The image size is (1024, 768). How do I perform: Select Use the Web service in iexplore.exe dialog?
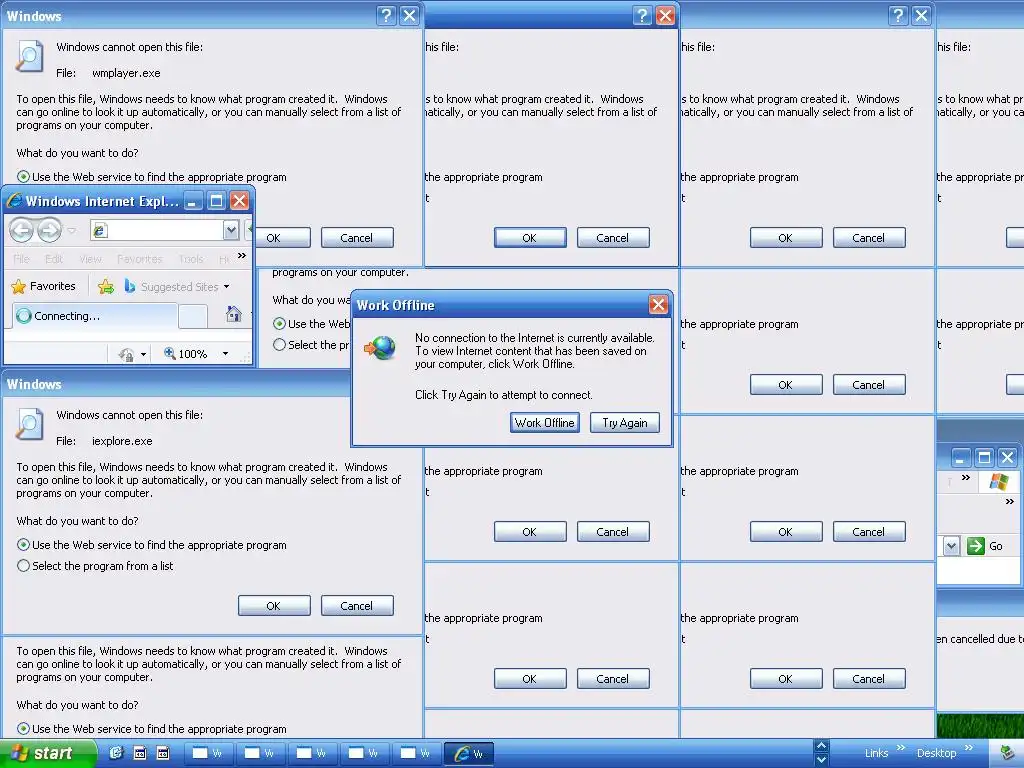tap(24, 545)
